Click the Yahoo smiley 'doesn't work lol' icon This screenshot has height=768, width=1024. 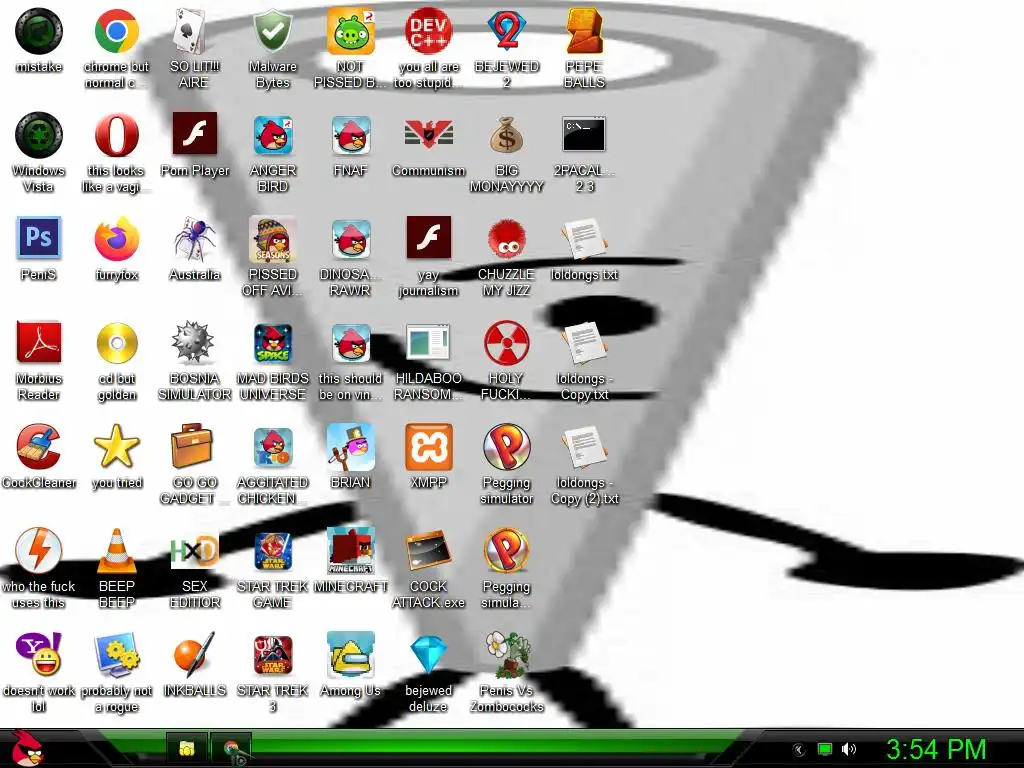coord(39,654)
